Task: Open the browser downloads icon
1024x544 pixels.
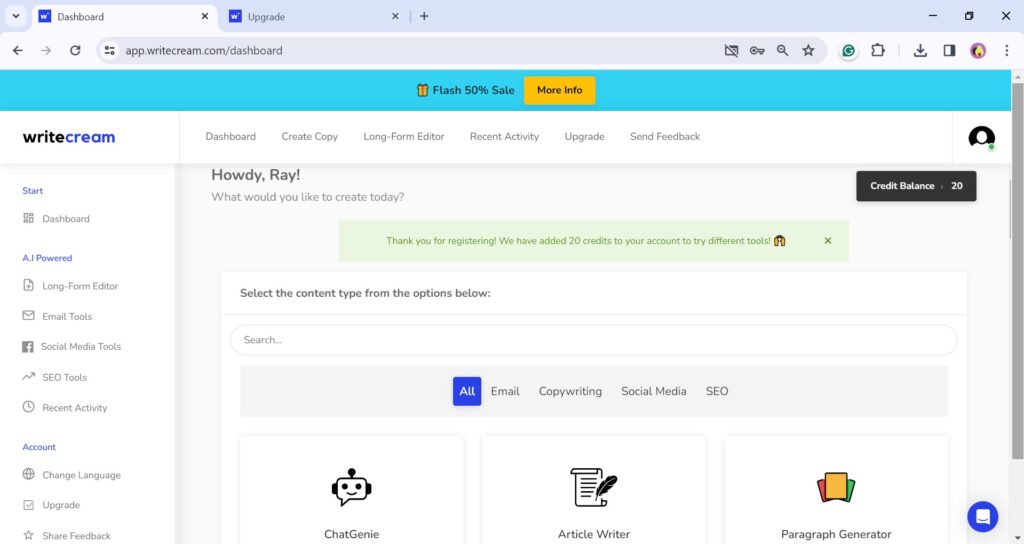Action: (x=920, y=50)
